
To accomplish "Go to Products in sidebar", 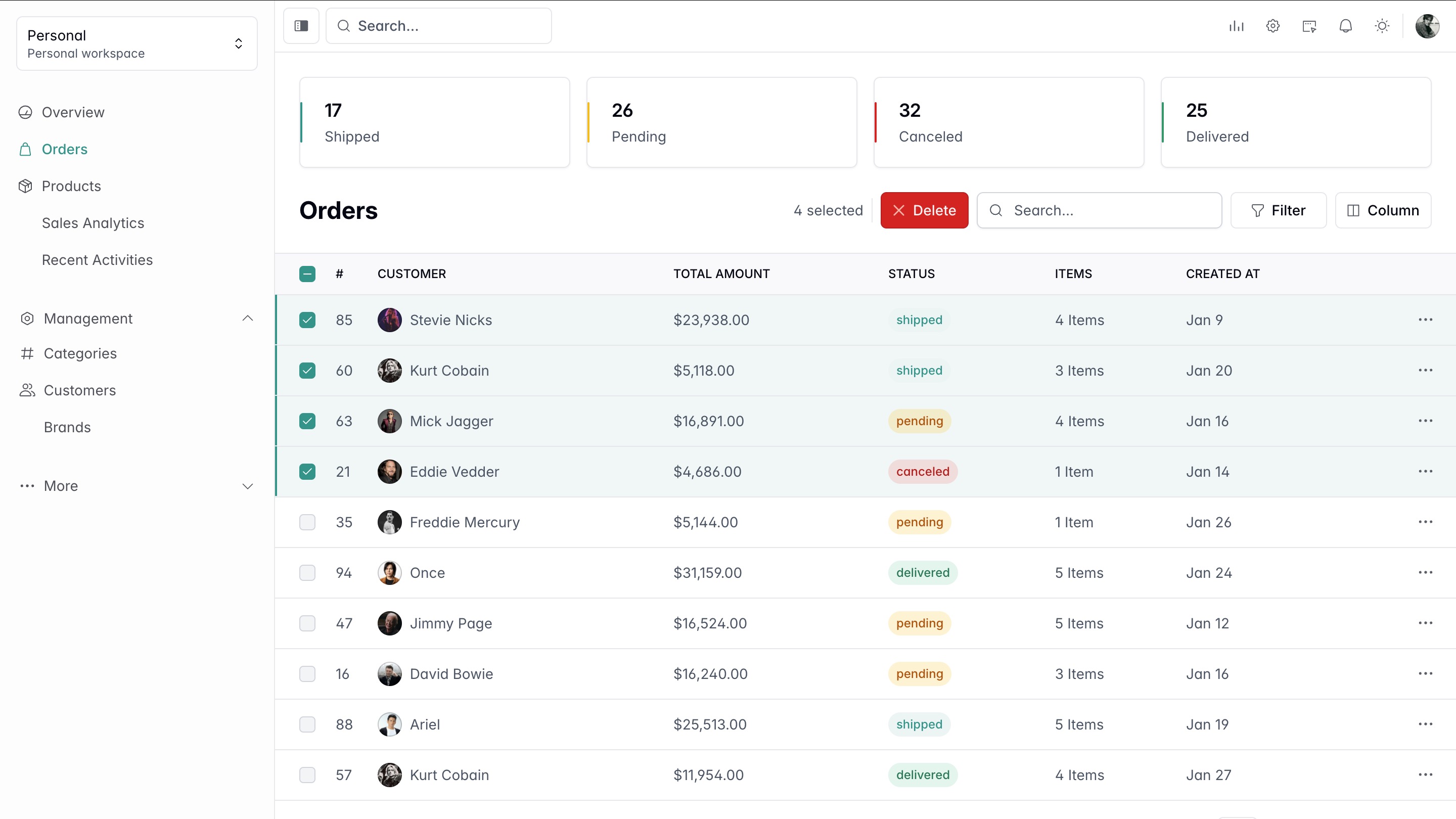I will point(71,186).
